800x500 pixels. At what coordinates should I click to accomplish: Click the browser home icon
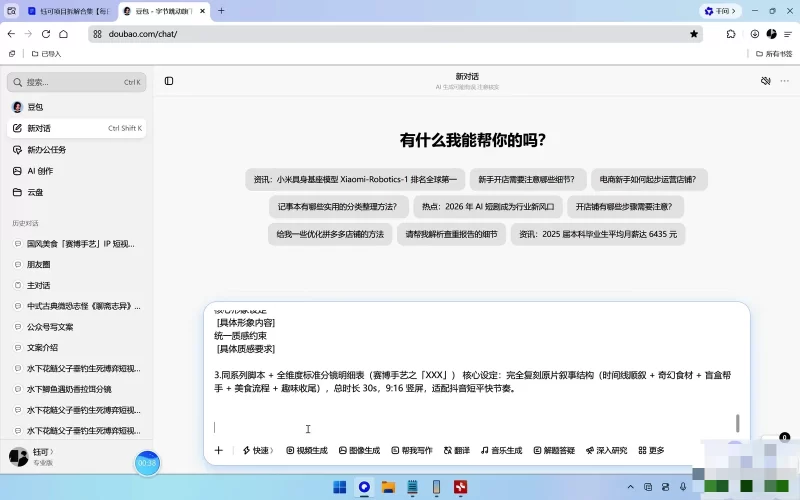coord(63,34)
